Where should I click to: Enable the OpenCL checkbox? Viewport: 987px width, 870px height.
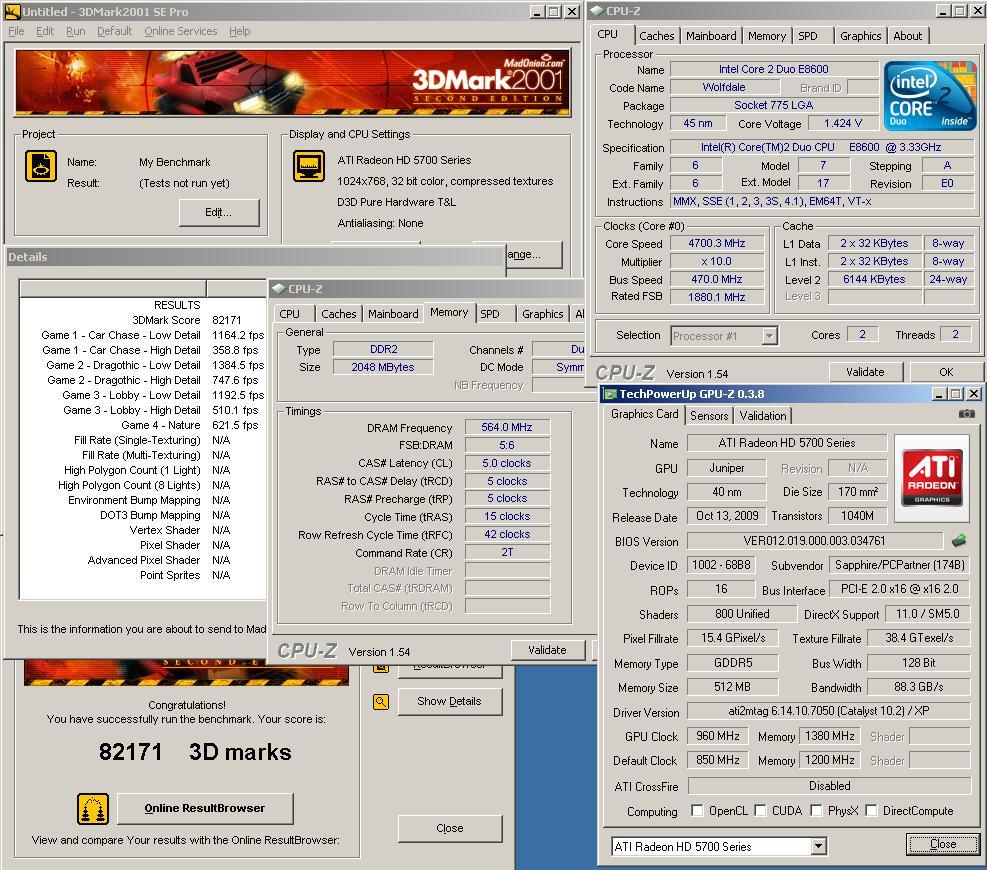pos(697,810)
